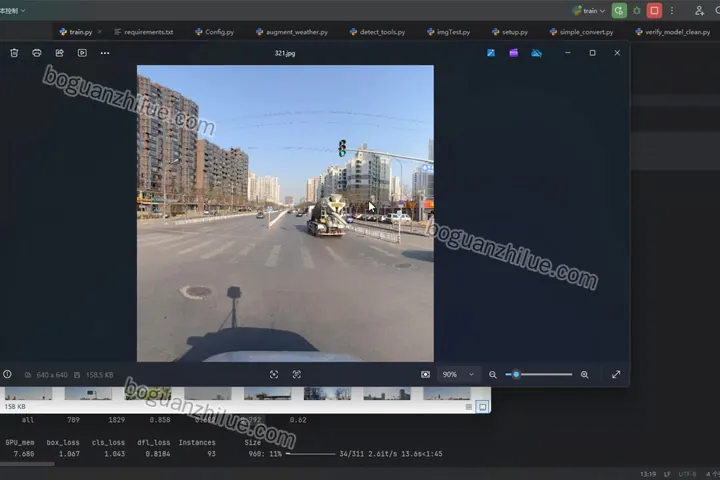The height and width of the screenshot is (480, 720).
Task: Select the first thumbnail in the file explorer
Action: point(28,394)
